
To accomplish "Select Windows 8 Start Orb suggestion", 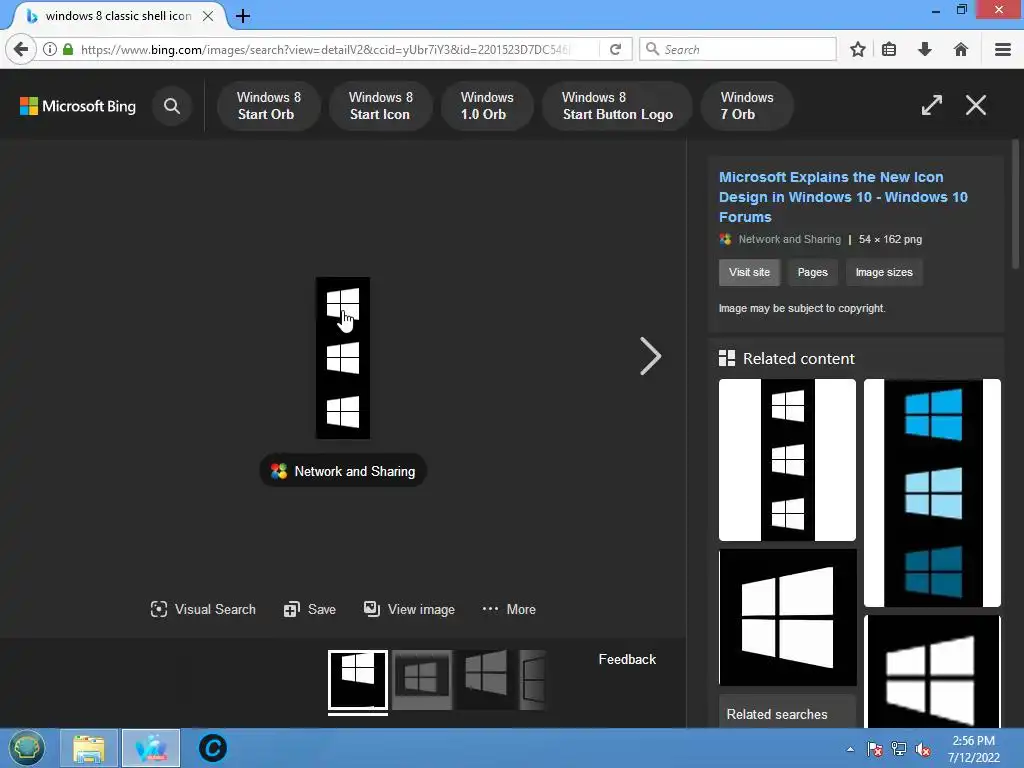I will [x=268, y=106].
